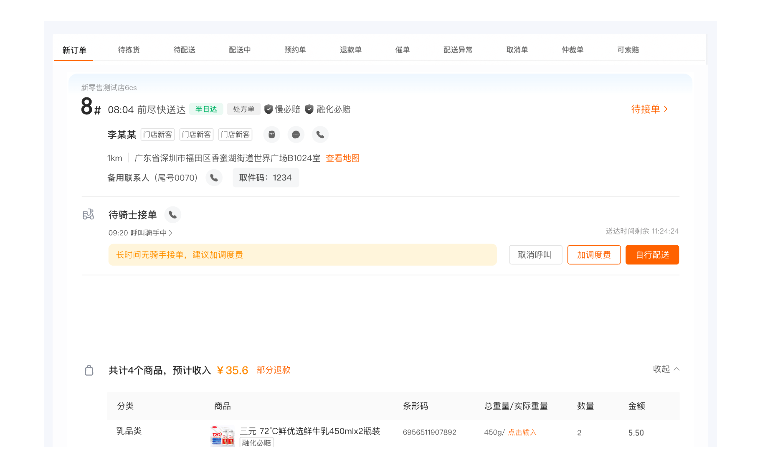Open the 三元 milk product thumbnail
The image size is (760, 468).
(x=222, y=436)
